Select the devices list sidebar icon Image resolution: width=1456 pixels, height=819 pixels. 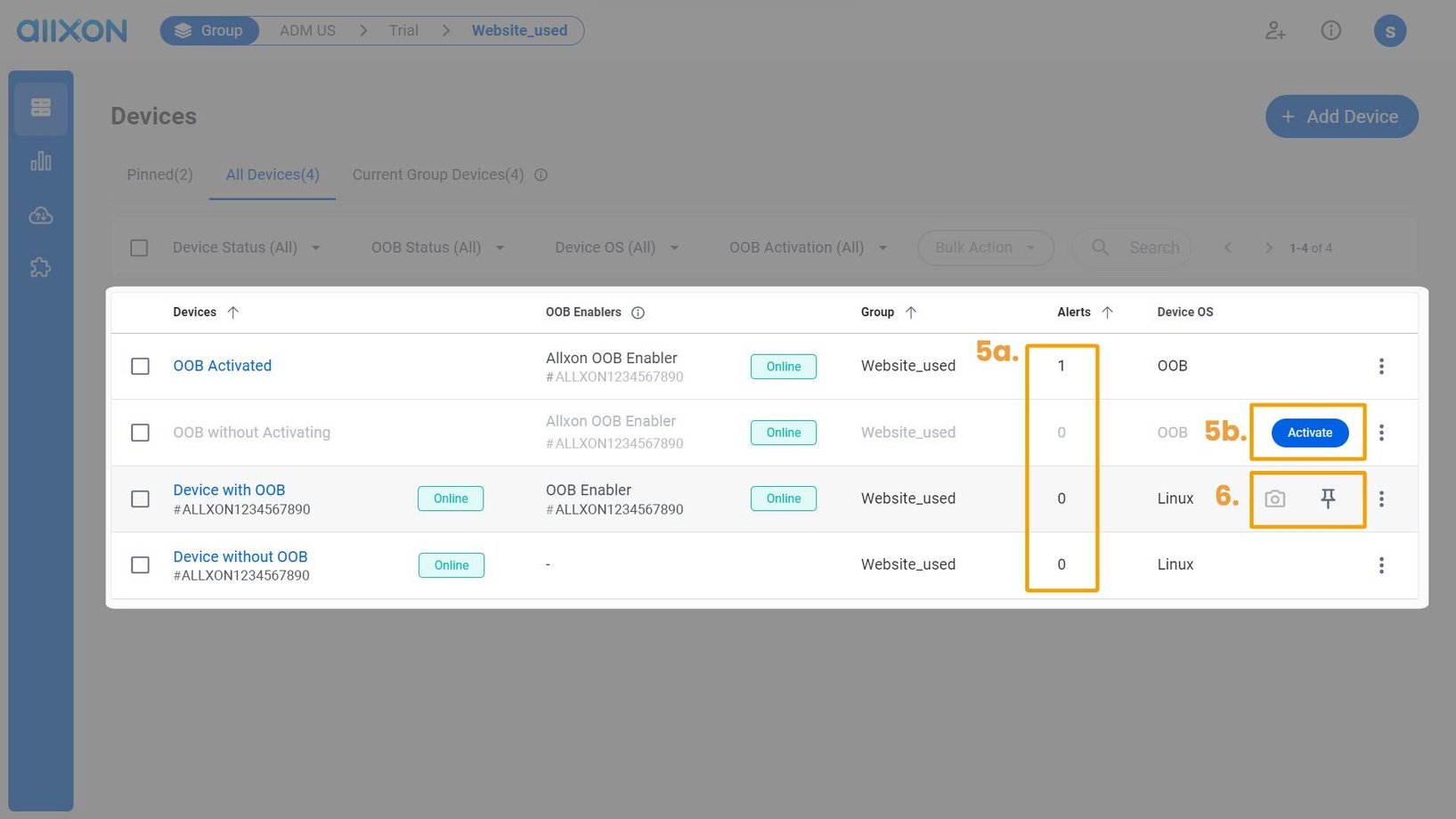40,107
